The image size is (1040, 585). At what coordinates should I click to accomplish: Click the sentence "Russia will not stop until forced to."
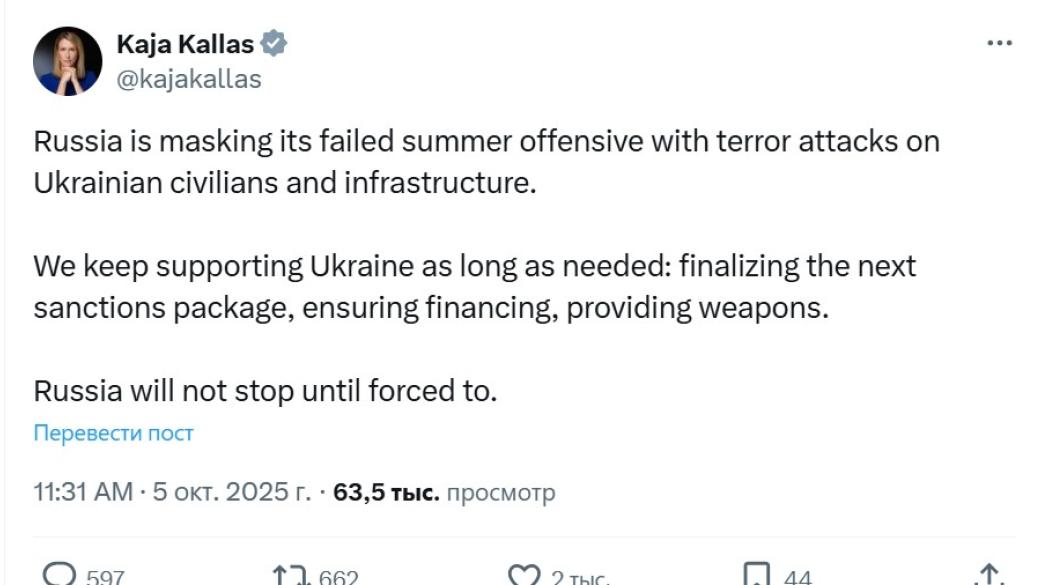pyautogui.click(x=265, y=389)
